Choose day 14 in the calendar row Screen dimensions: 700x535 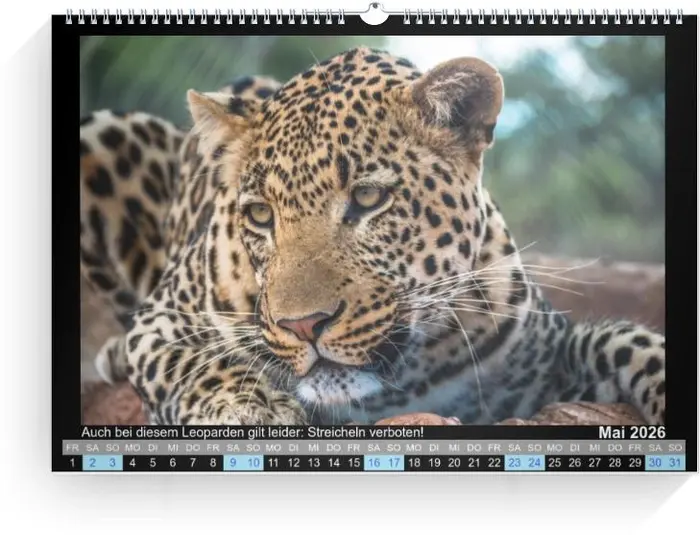pos(334,462)
